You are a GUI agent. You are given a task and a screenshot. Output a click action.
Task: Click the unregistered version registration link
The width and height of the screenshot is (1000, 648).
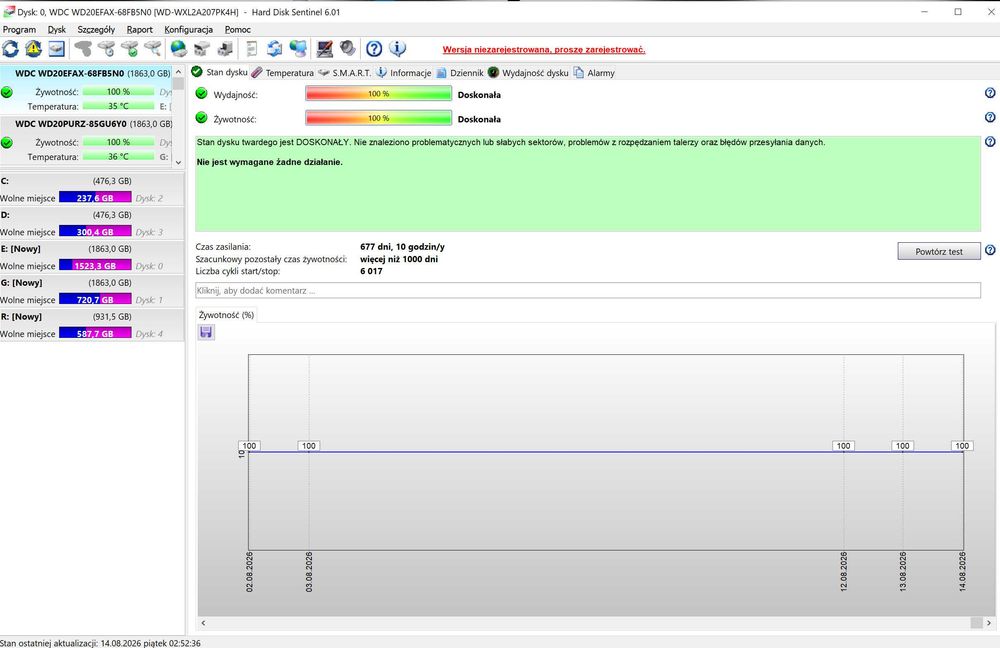(544, 49)
